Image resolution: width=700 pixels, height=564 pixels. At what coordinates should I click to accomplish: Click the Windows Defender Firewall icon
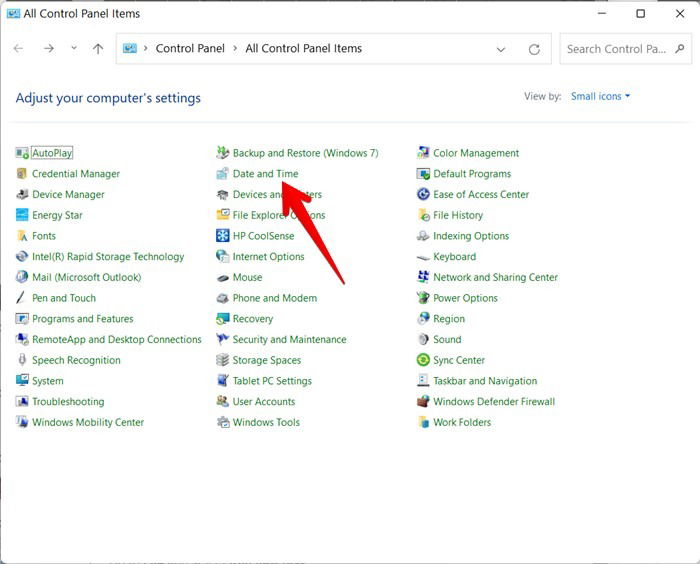pos(423,401)
